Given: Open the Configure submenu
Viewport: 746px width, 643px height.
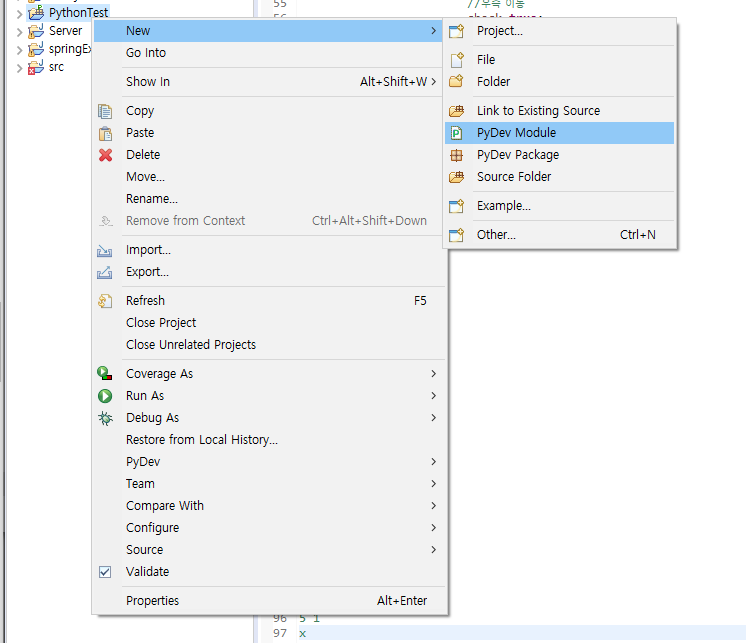Looking at the screenshot, I should [x=269, y=527].
